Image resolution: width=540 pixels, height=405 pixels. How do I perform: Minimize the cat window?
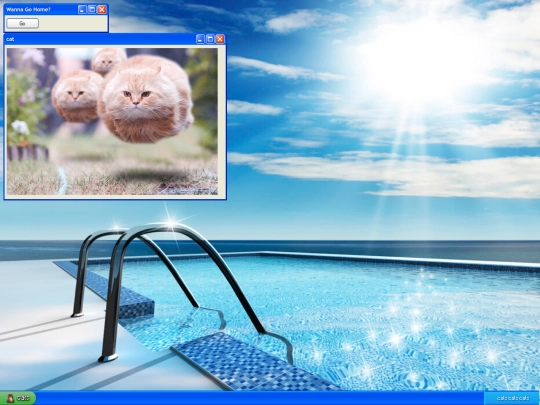tap(200, 39)
